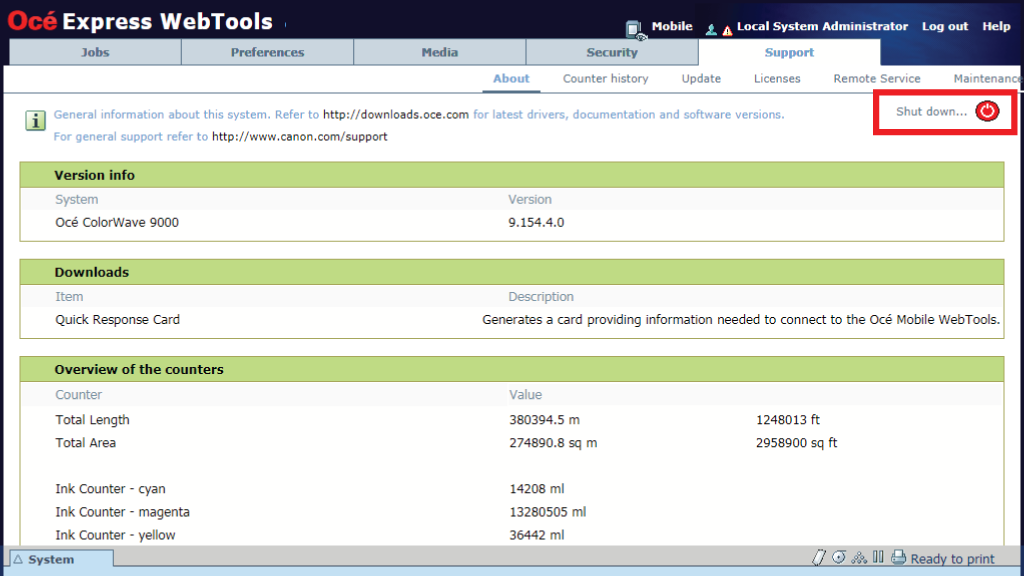Click the Log out link
Screen dimensions: 1024x576
[944, 26]
